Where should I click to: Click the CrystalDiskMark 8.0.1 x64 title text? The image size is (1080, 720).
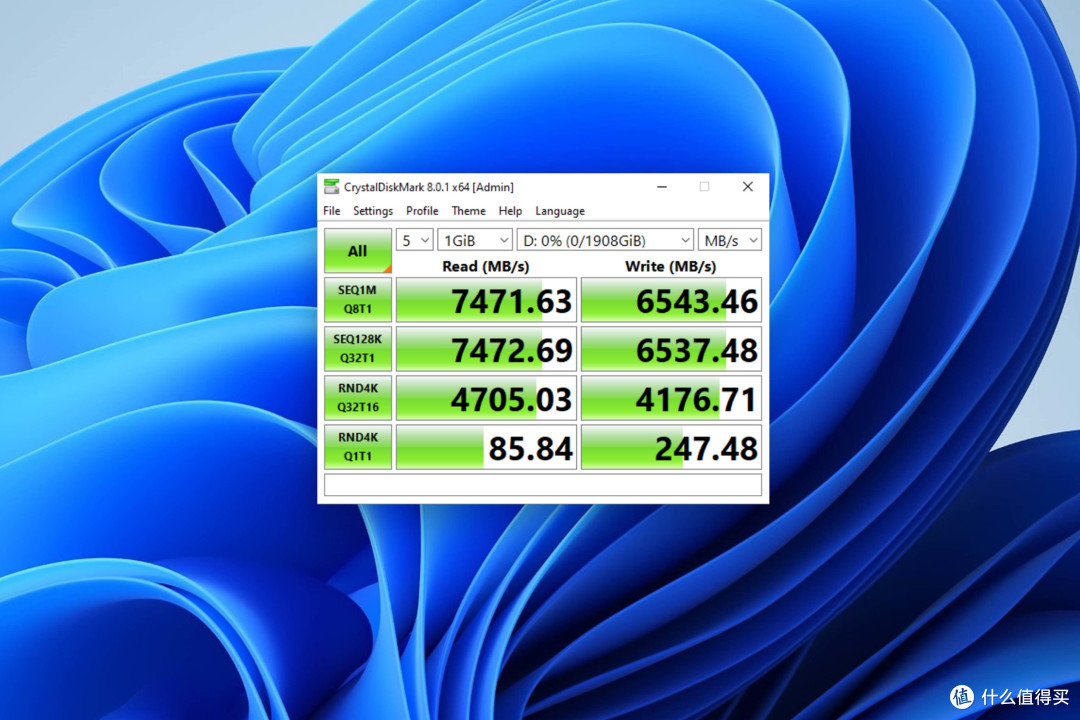pyautogui.click(x=428, y=187)
